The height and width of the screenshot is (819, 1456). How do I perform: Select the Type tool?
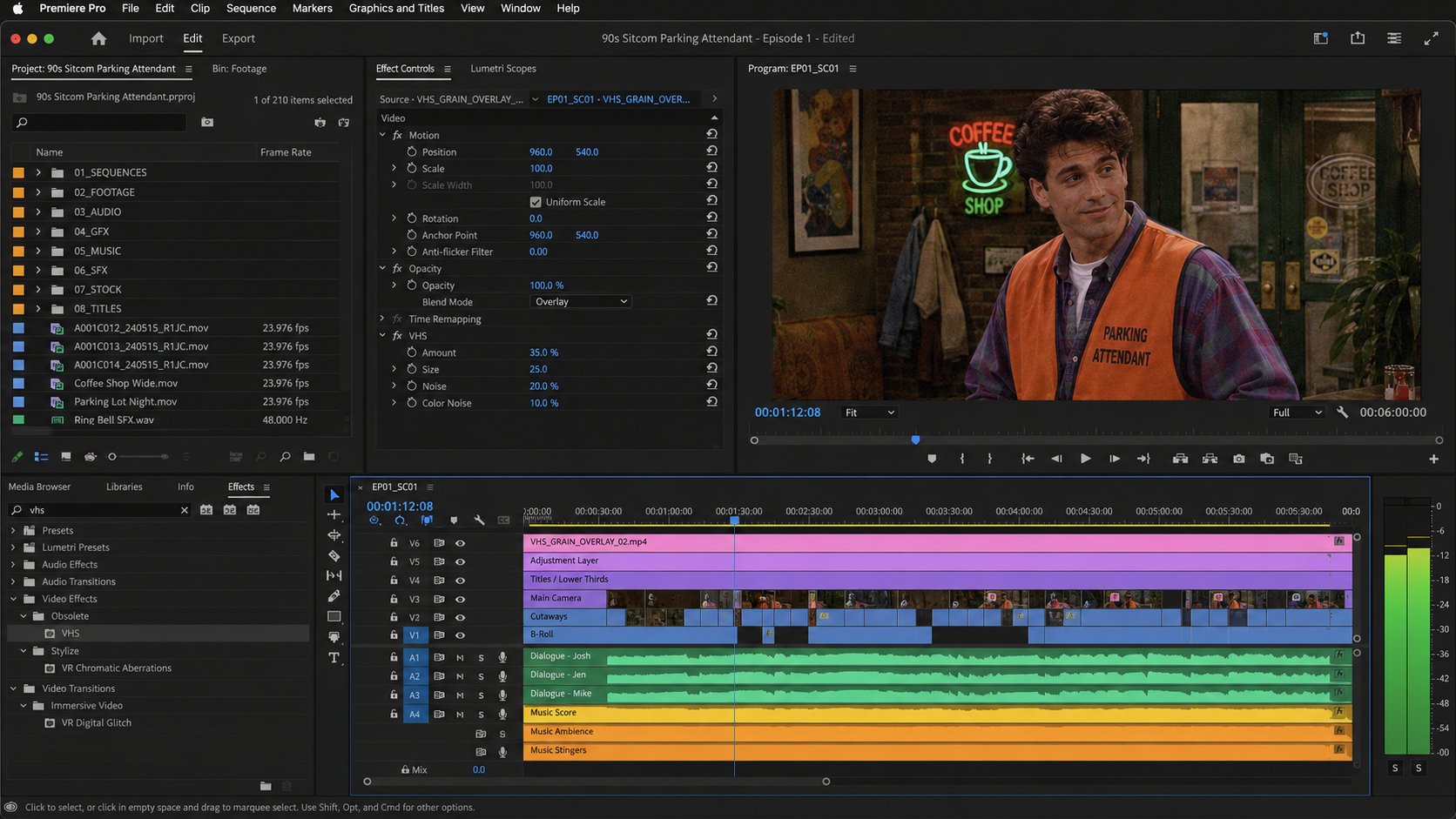coord(334,658)
